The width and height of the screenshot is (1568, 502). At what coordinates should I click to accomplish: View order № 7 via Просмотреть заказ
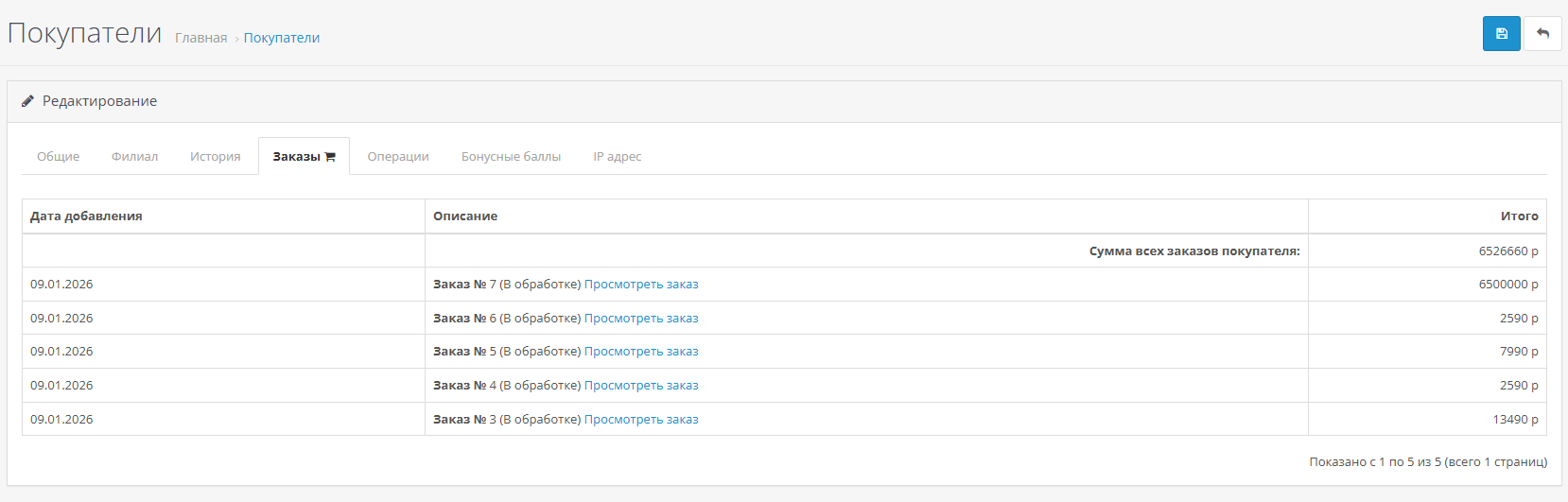coord(641,285)
